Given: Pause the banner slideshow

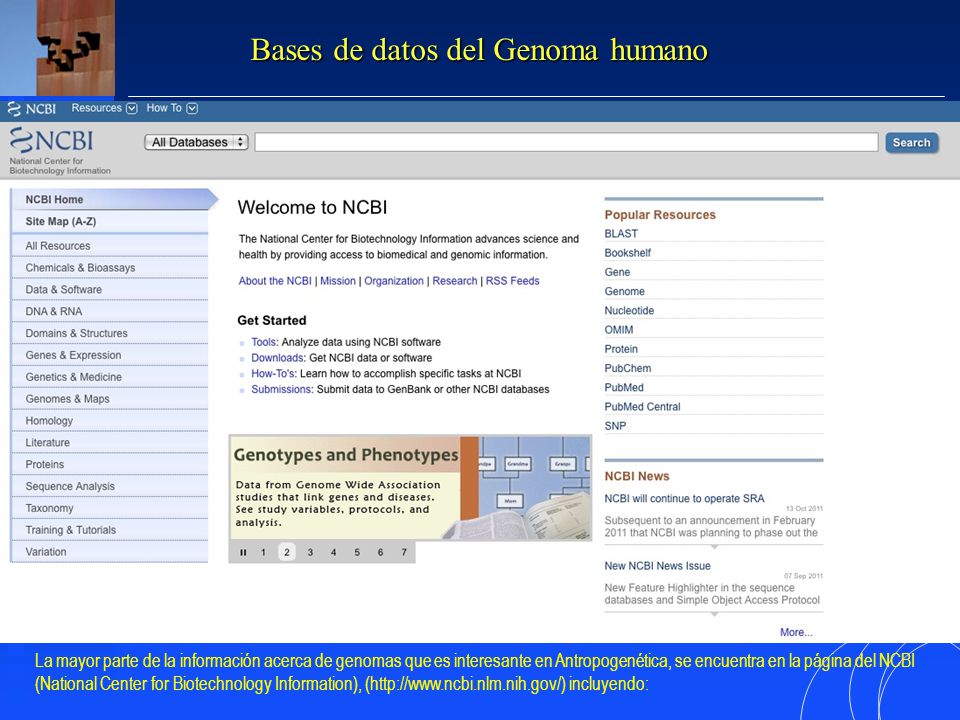Looking at the screenshot, I should pyautogui.click(x=243, y=552).
